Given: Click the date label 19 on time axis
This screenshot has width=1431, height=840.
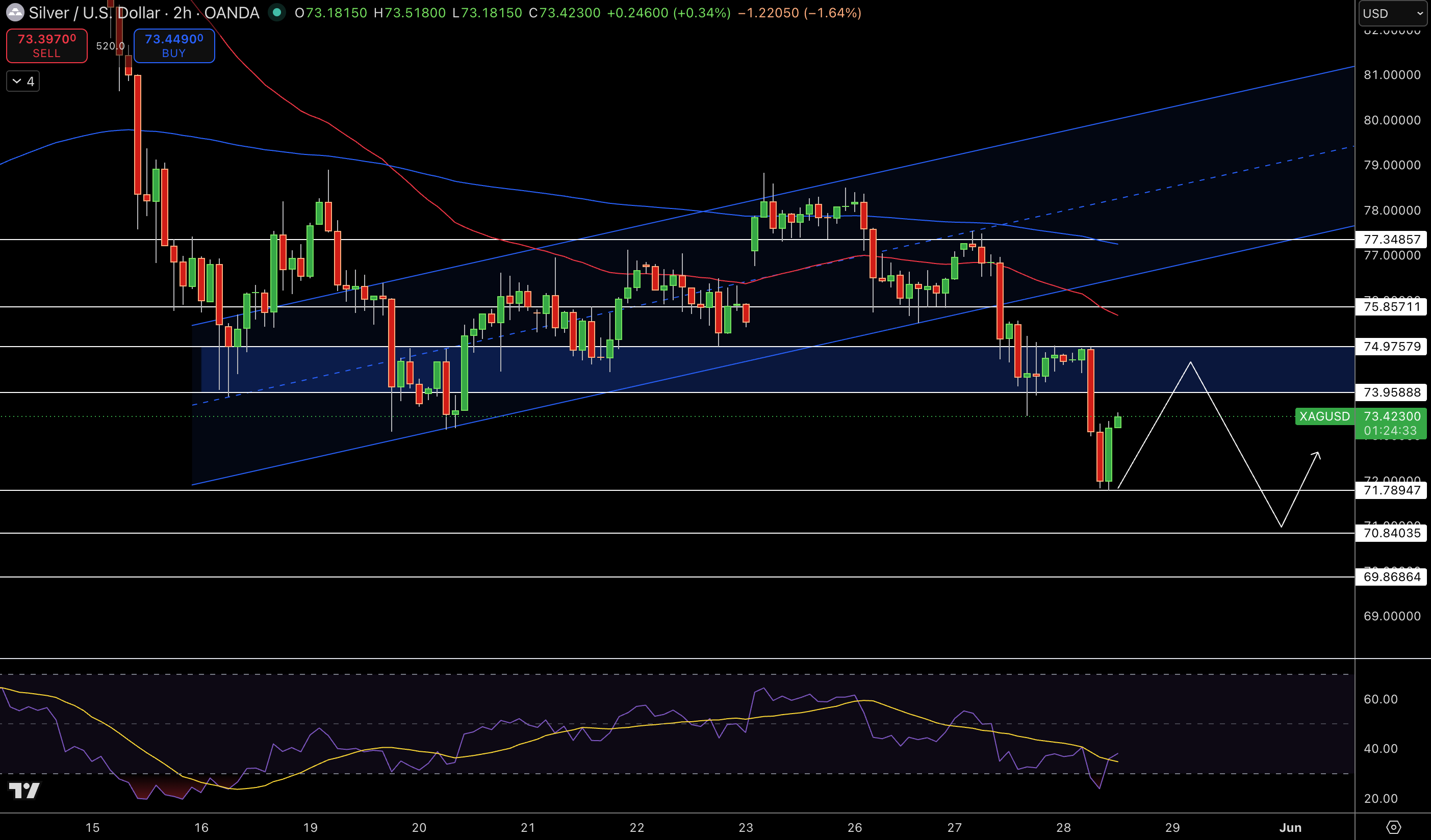Looking at the screenshot, I should 310,828.
